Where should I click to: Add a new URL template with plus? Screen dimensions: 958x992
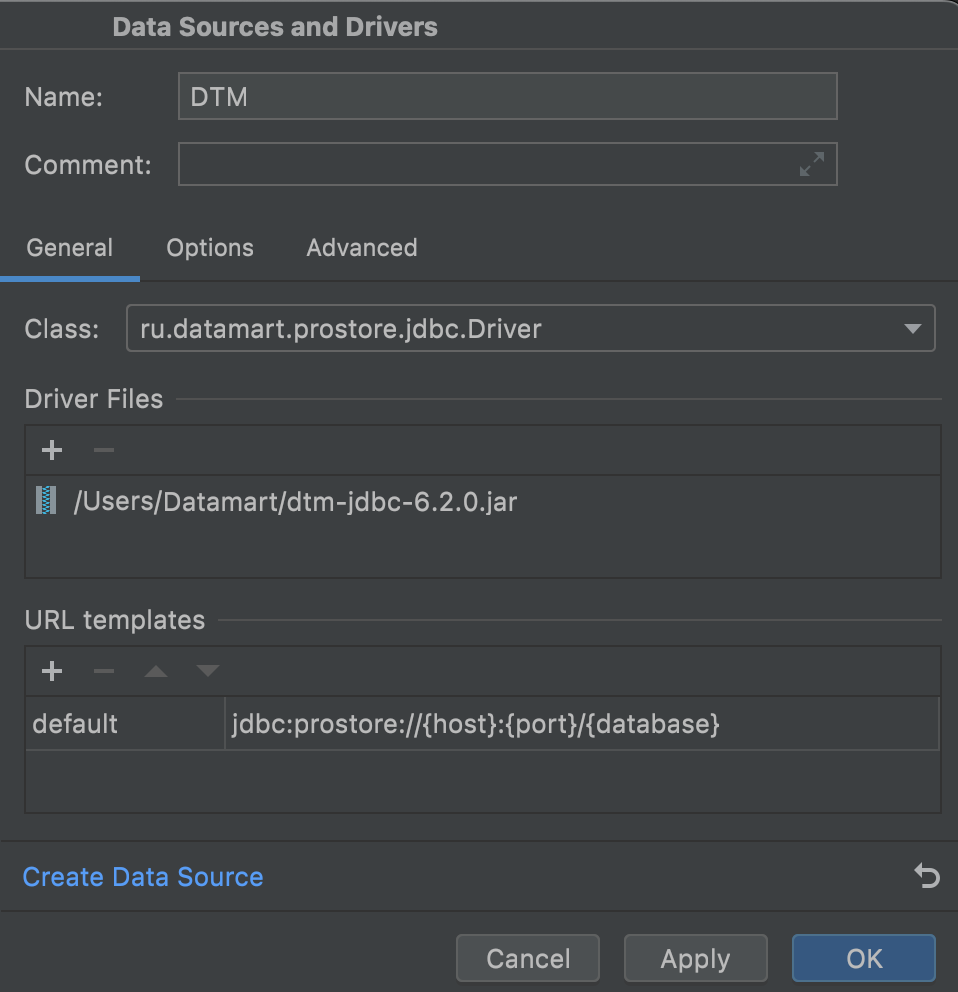[52, 671]
